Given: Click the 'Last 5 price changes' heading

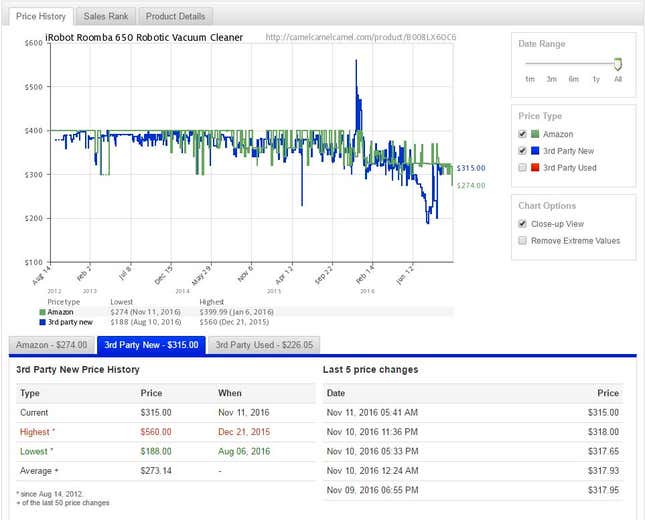Looking at the screenshot, I should (371, 369).
